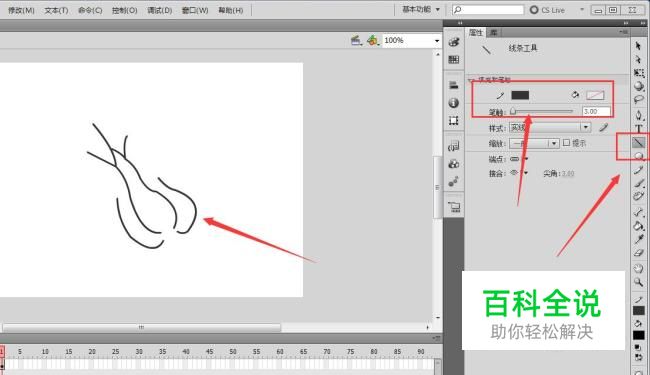650x375 pixels.
Task: Open the Swatches panel grid icon
Action: click(x=454, y=60)
